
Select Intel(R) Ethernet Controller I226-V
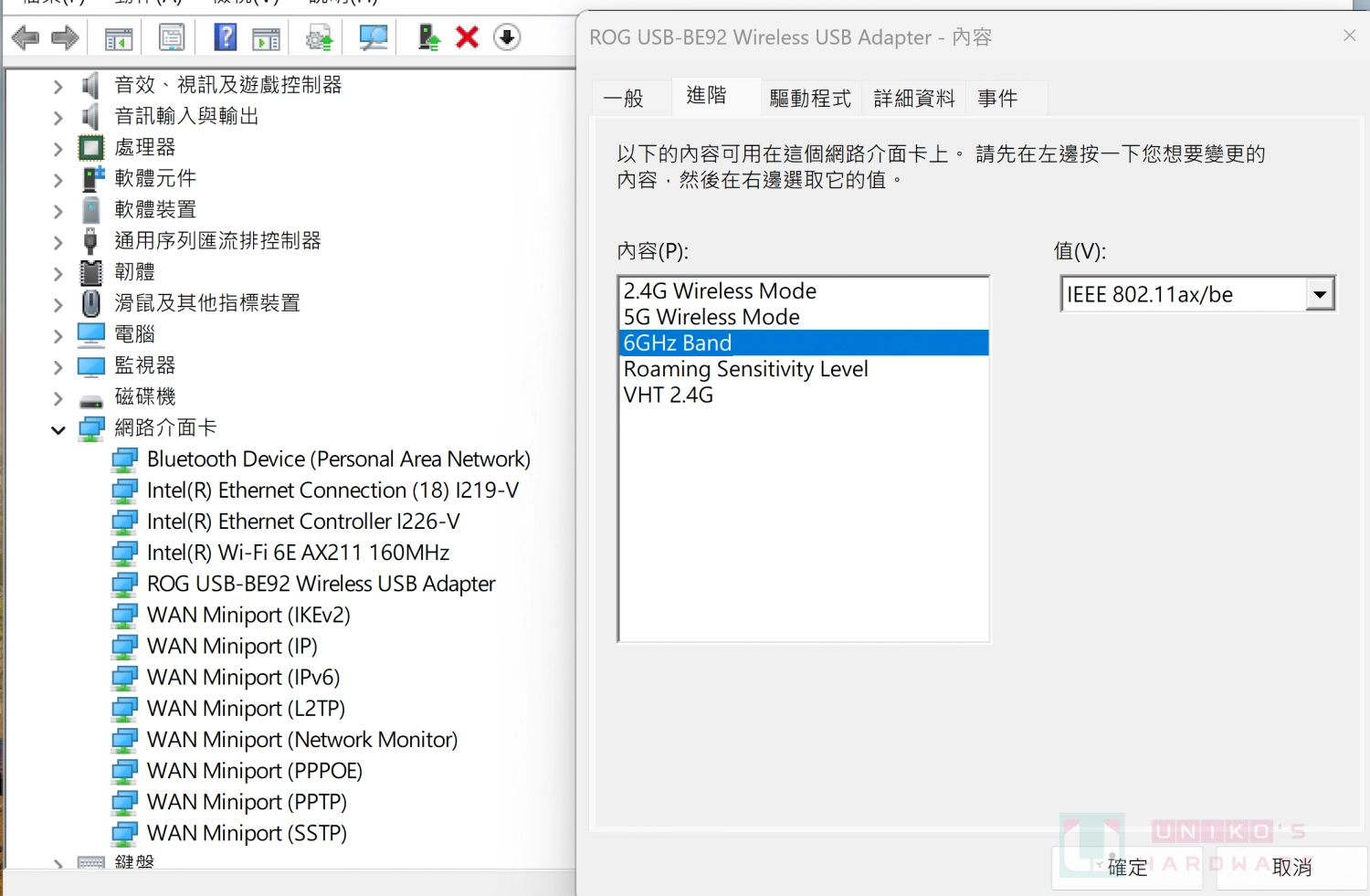303,522
